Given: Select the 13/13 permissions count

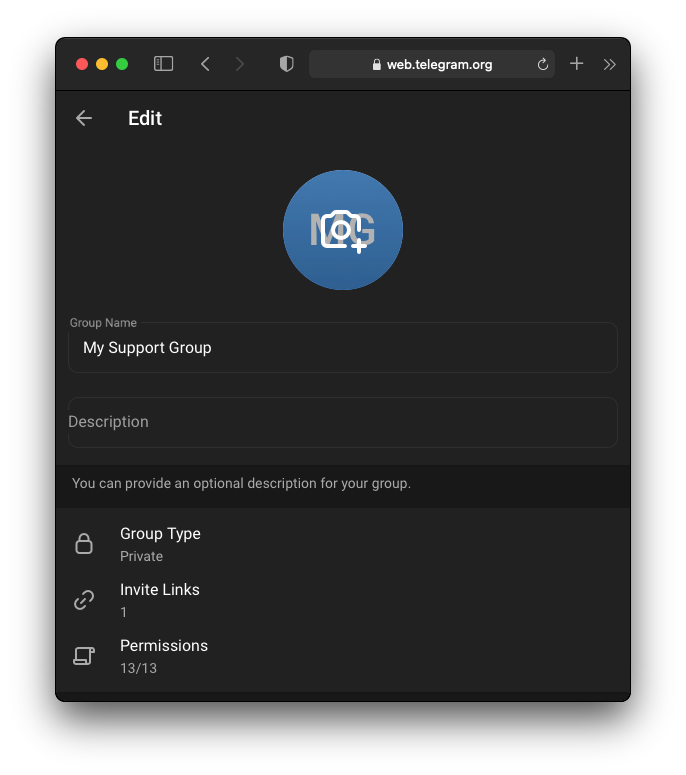Looking at the screenshot, I should pyautogui.click(x=138, y=668).
